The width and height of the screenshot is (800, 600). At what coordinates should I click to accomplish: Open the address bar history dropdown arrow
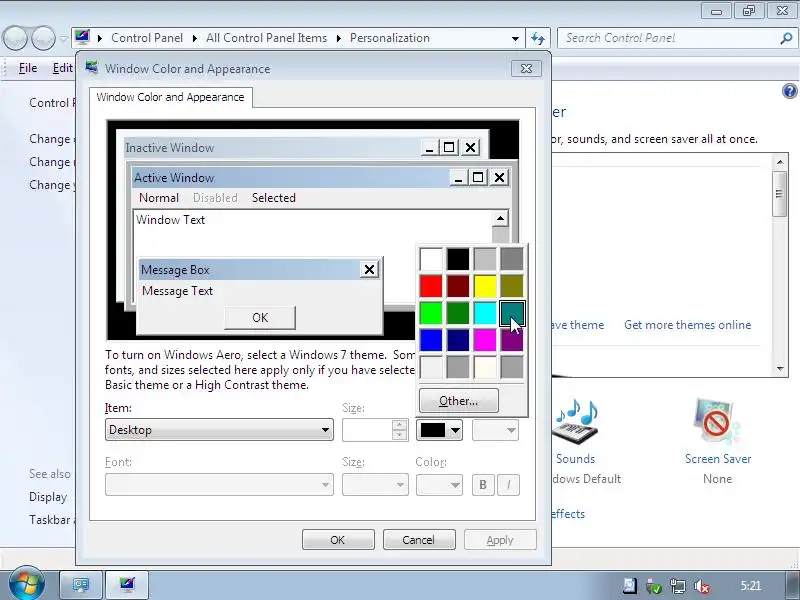515,38
